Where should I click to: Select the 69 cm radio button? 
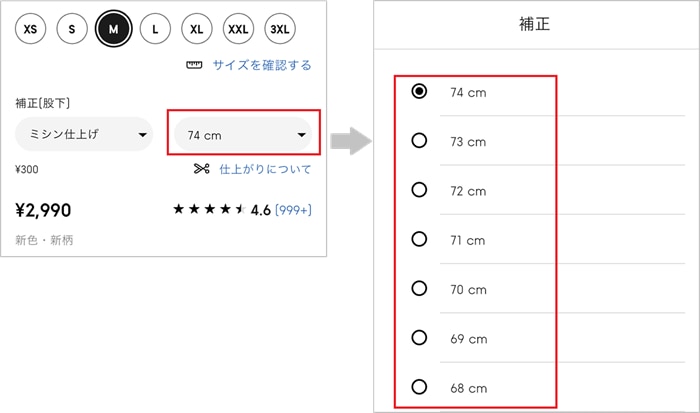(419, 338)
